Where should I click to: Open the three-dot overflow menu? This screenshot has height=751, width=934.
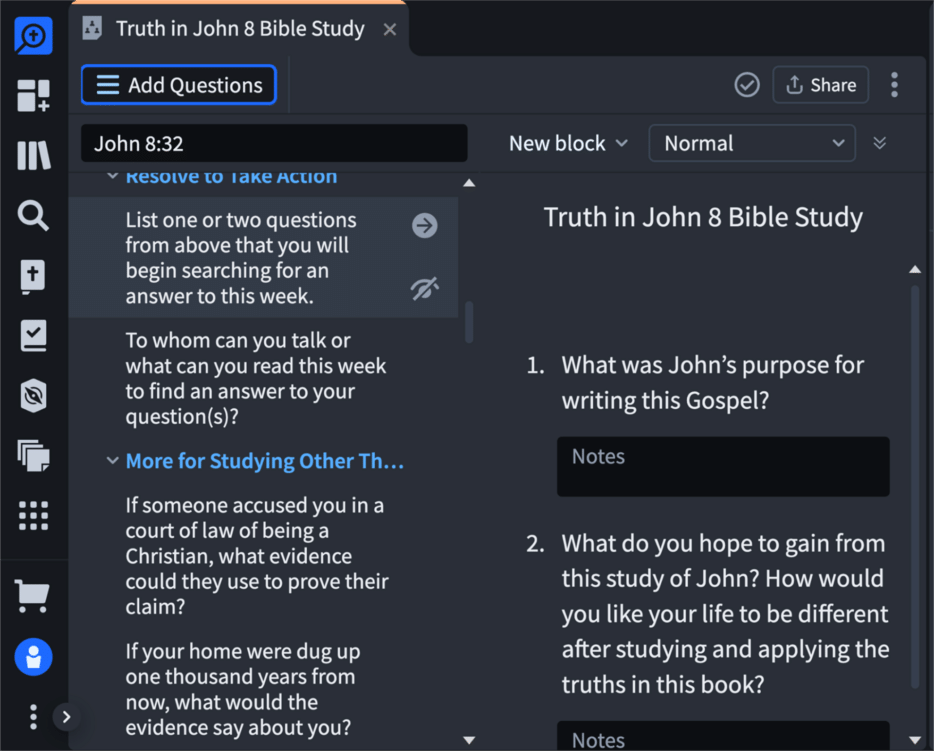click(893, 84)
